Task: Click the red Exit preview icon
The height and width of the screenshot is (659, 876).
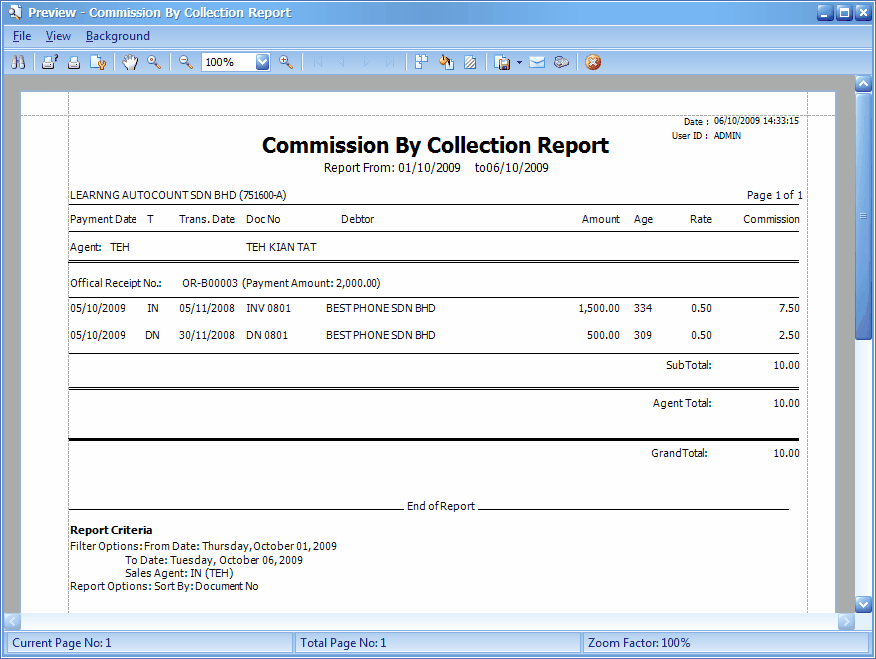Action: point(593,62)
